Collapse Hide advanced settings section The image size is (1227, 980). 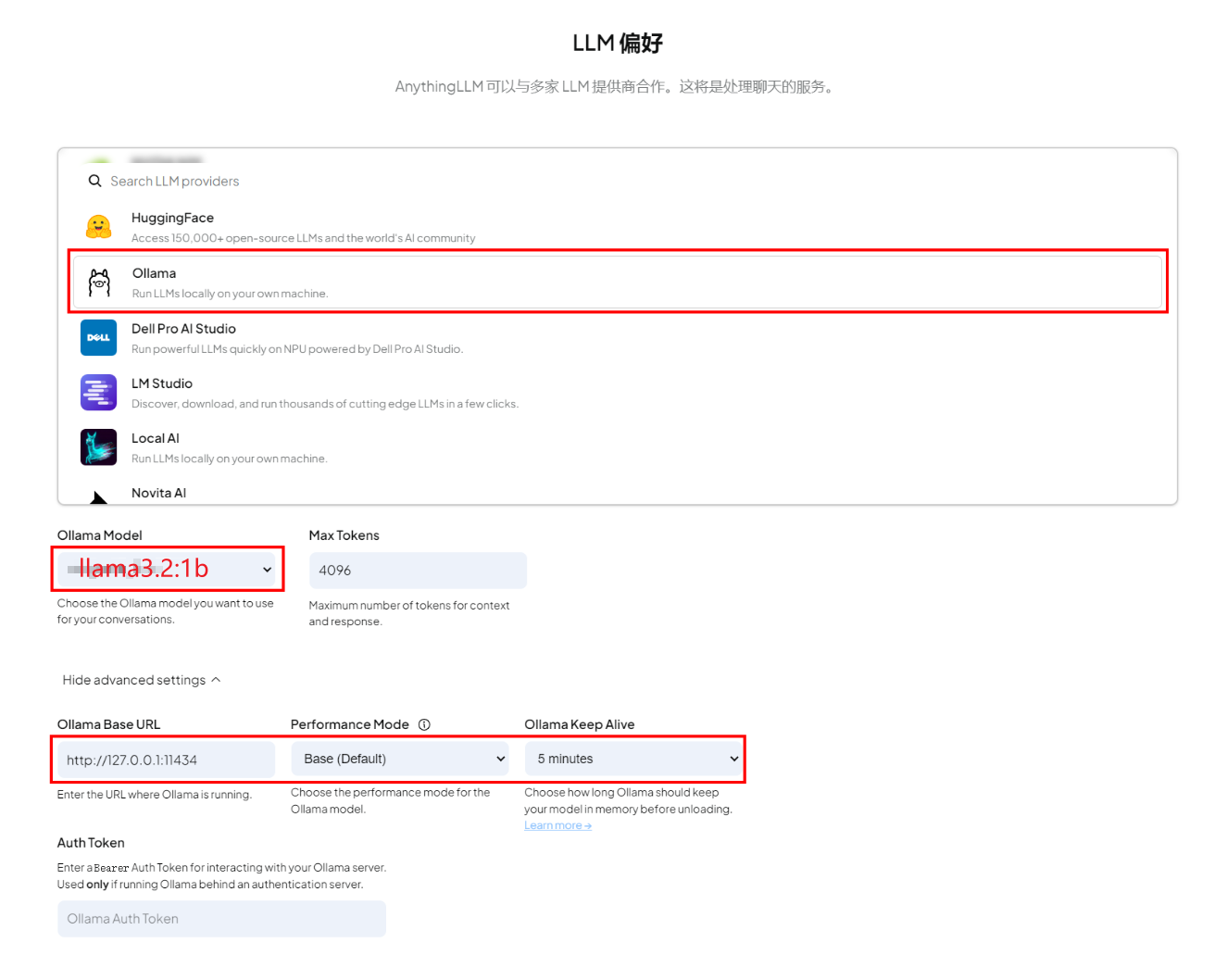click(x=142, y=680)
